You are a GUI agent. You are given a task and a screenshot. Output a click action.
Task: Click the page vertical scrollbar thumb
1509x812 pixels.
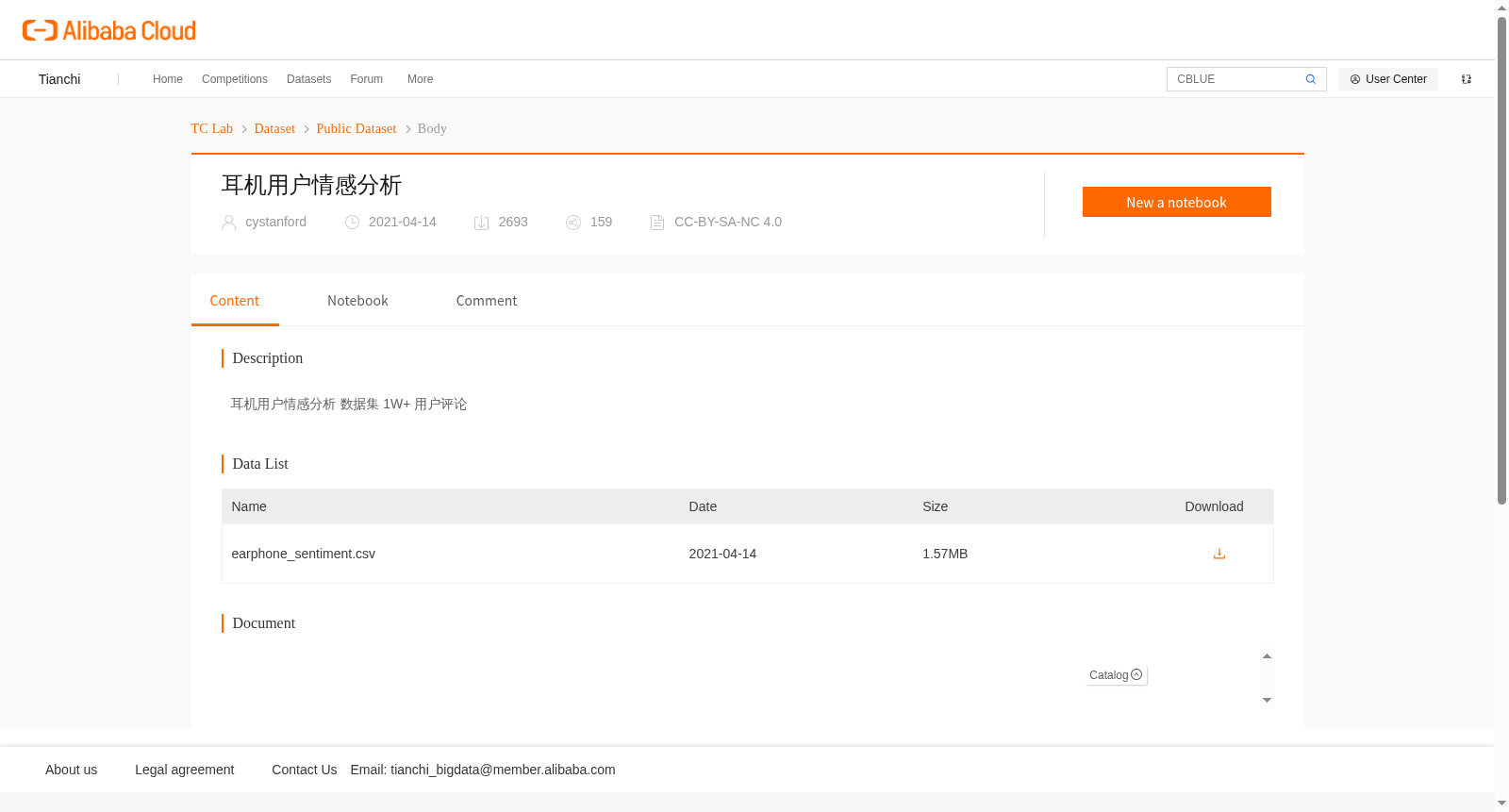click(x=1501, y=259)
